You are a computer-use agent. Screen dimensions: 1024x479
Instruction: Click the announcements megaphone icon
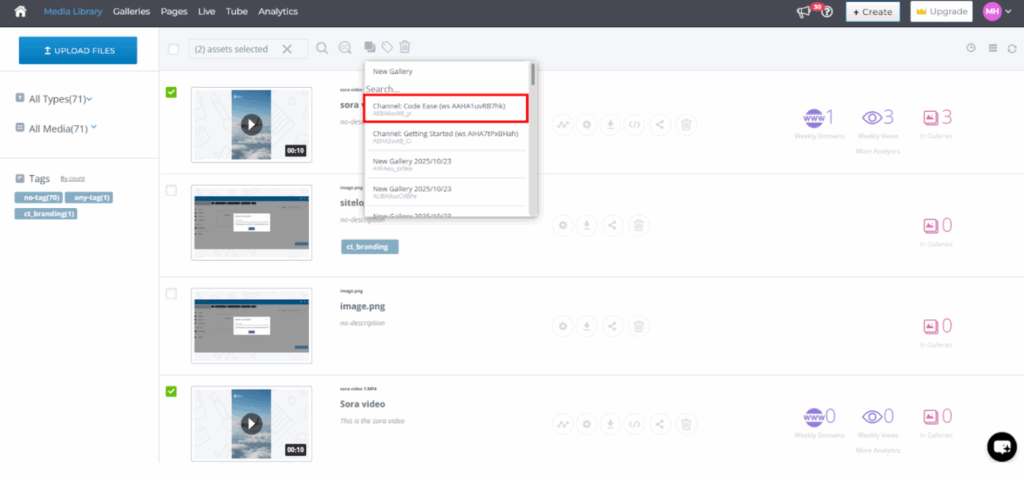803,12
